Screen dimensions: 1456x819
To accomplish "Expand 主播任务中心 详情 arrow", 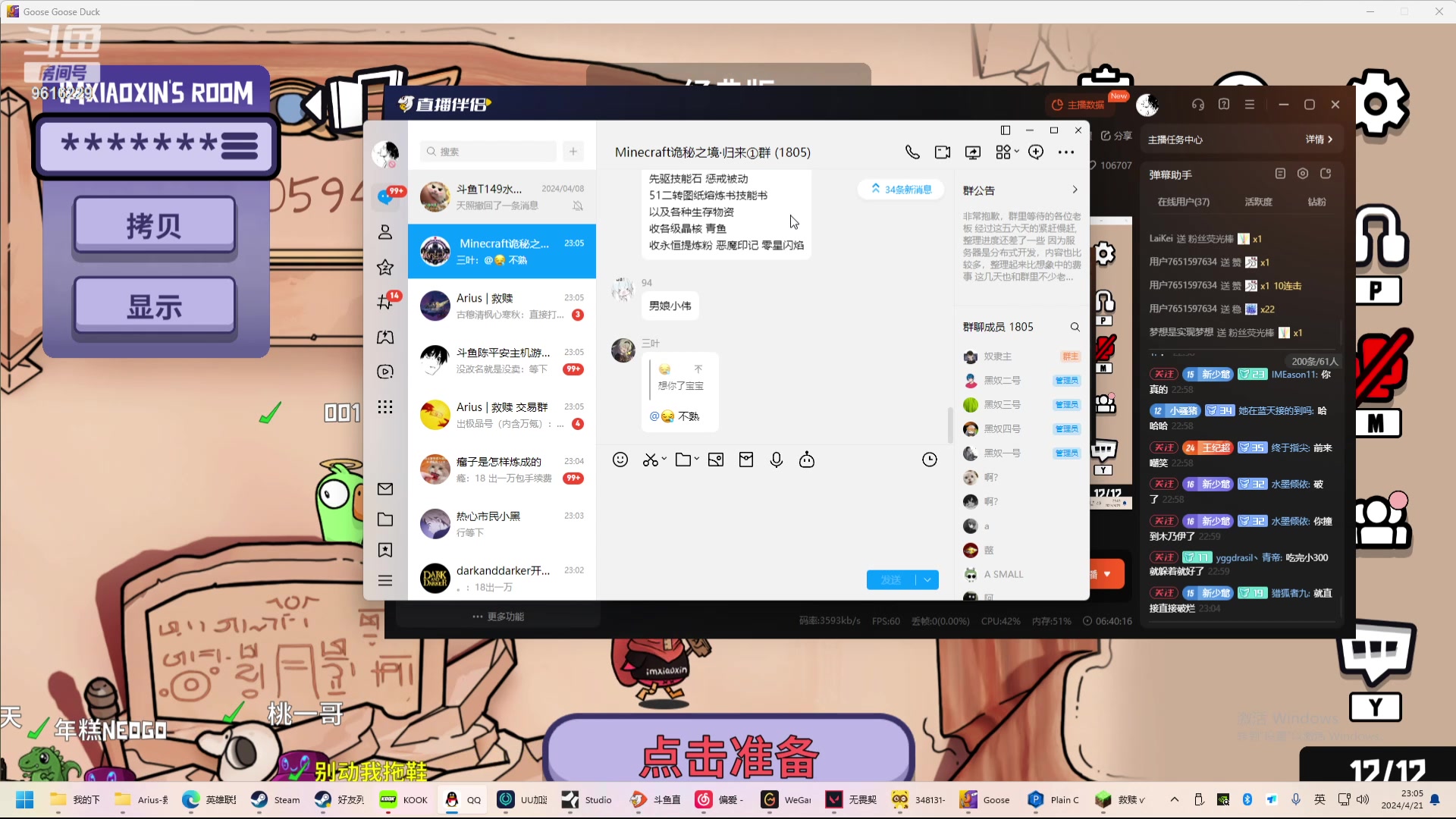I will (1330, 140).
